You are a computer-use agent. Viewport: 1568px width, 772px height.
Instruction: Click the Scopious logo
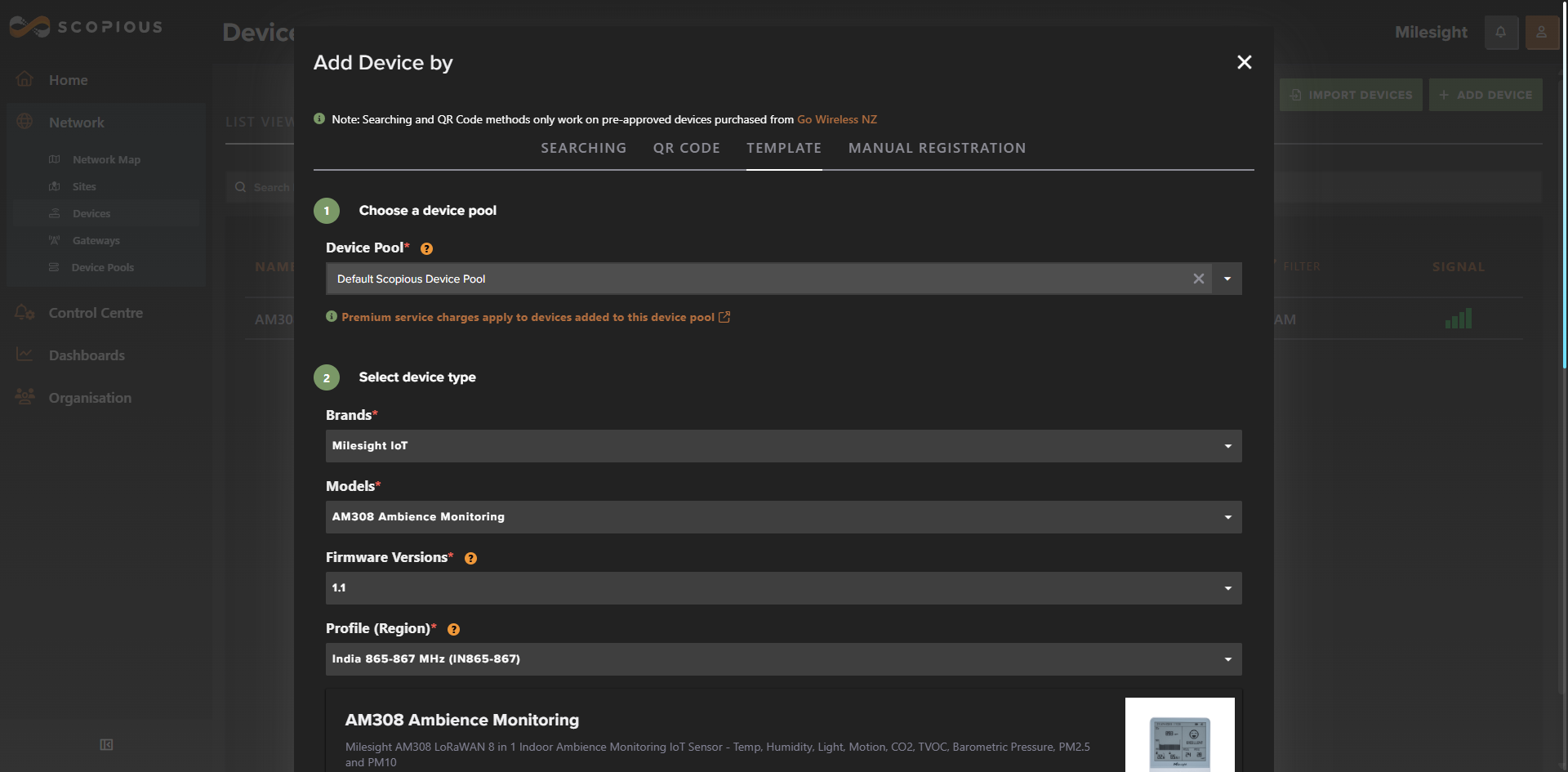(x=86, y=27)
